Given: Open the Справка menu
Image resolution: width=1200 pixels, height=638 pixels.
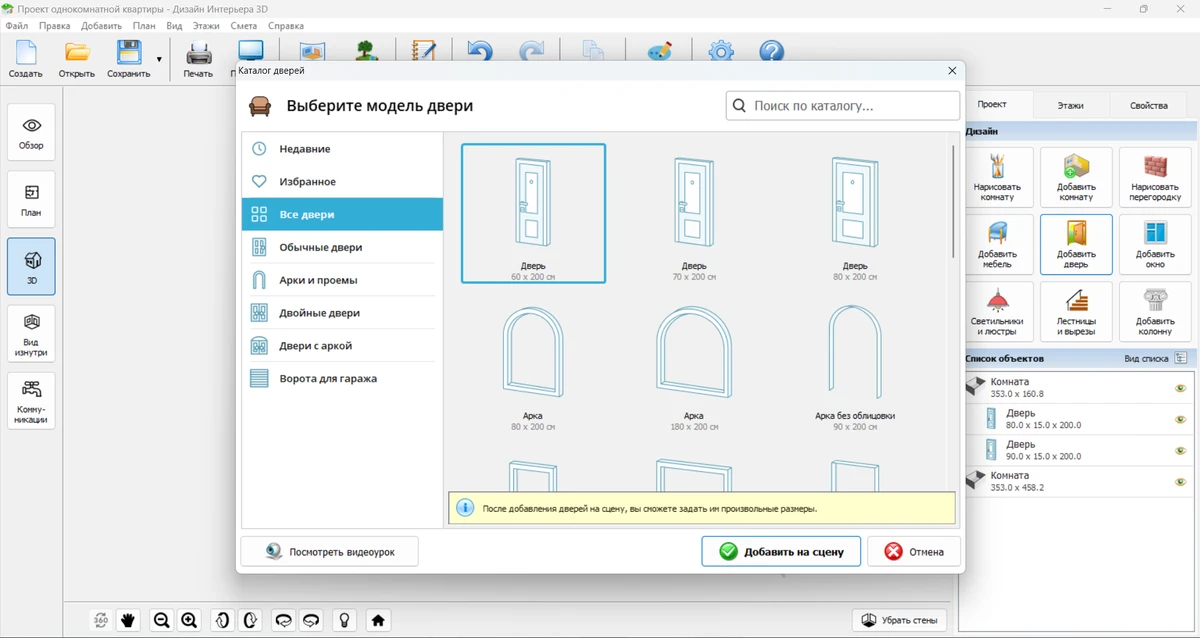Looking at the screenshot, I should [x=287, y=26].
